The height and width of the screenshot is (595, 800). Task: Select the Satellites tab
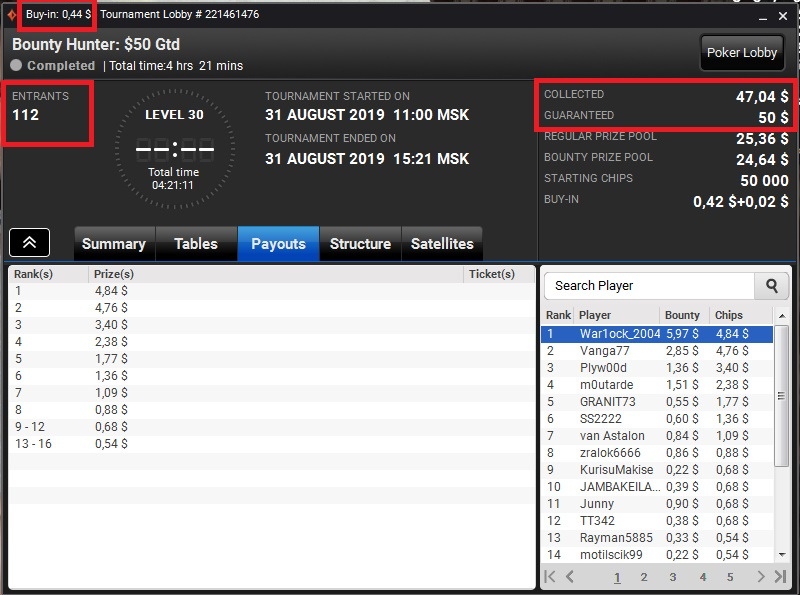tap(442, 244)
